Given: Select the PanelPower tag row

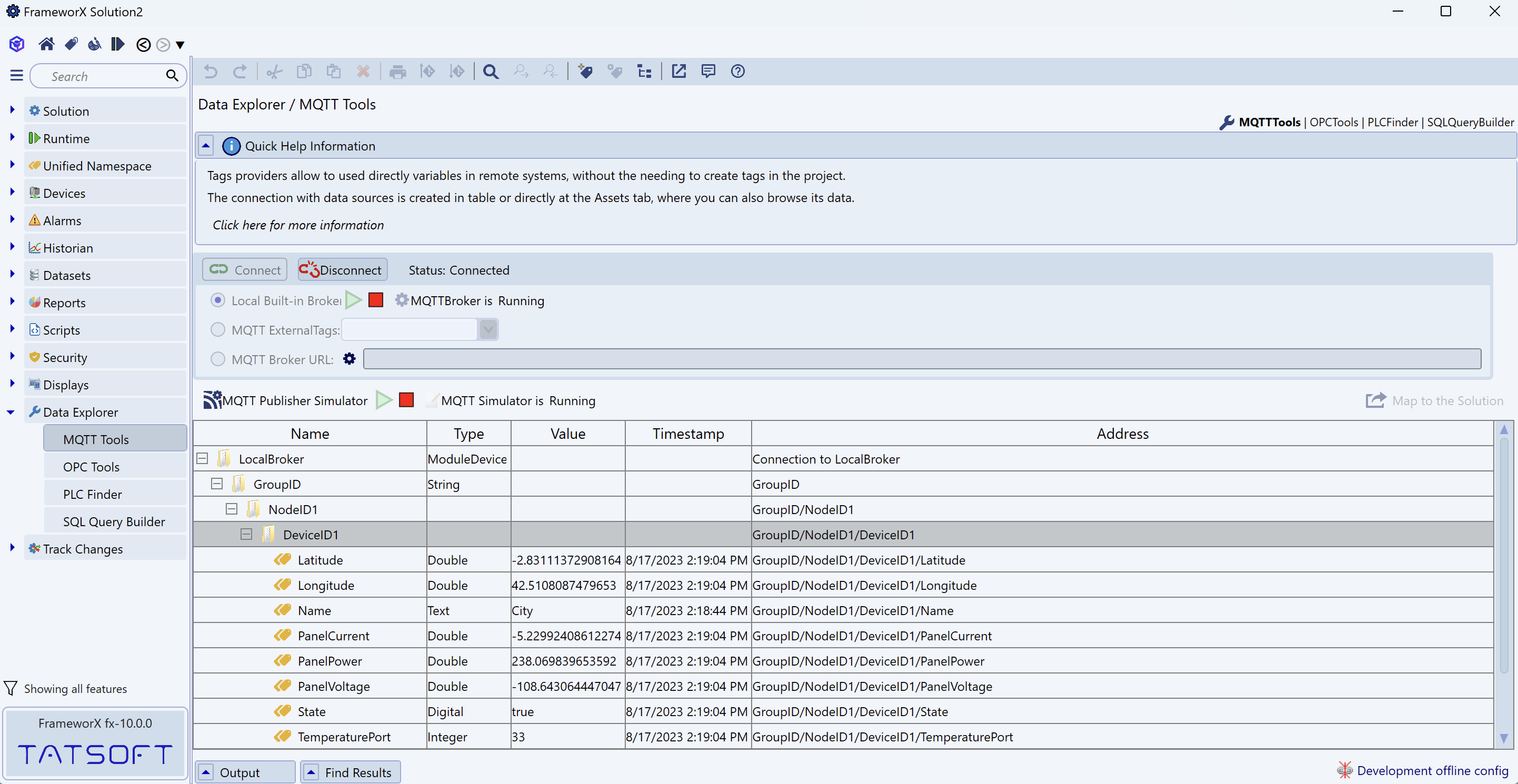Looking at the screenshot, I should click(843, 661).
